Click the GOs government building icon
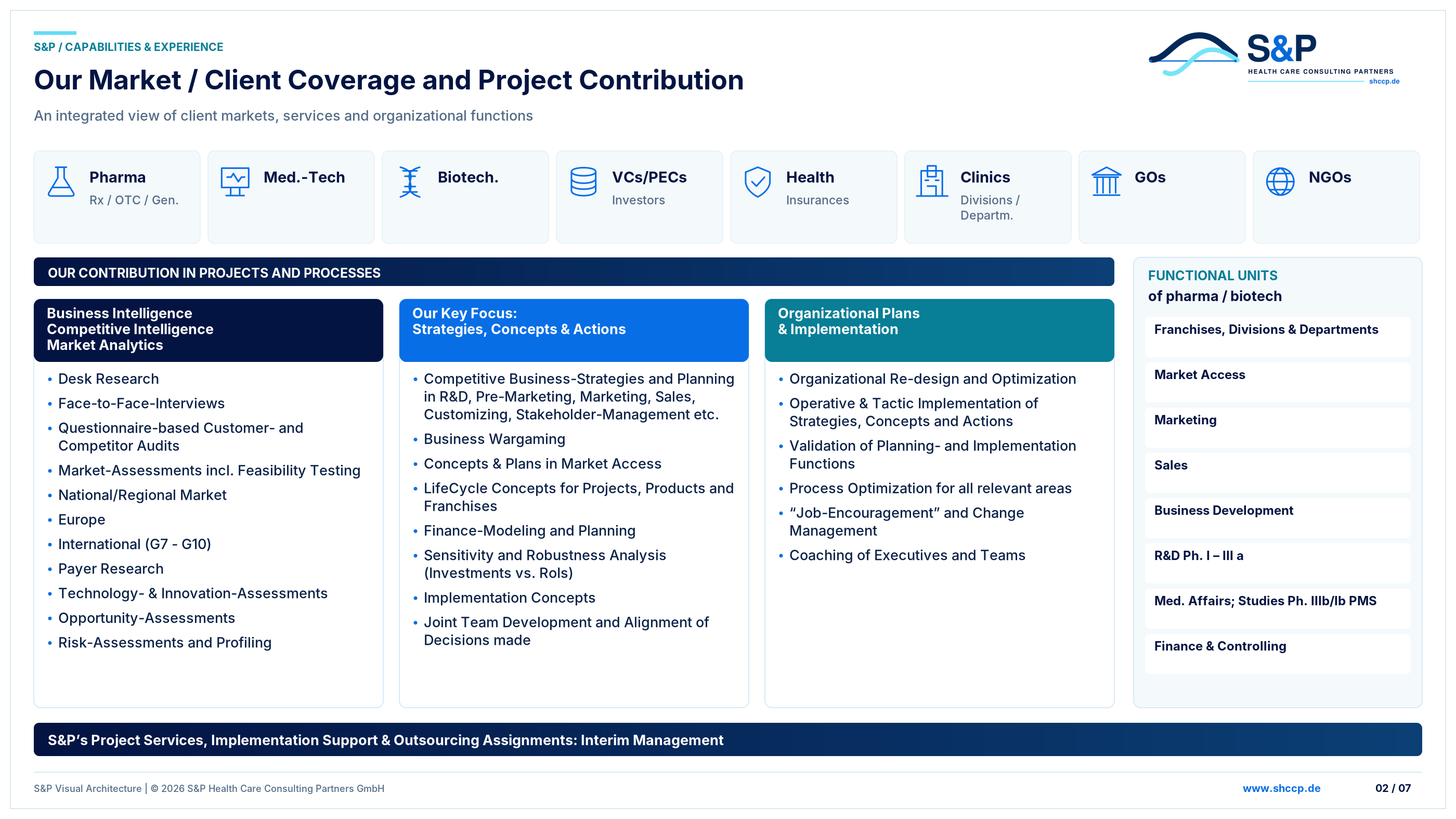Screen dimensions: 1456x819 [x=1106, y=181]
